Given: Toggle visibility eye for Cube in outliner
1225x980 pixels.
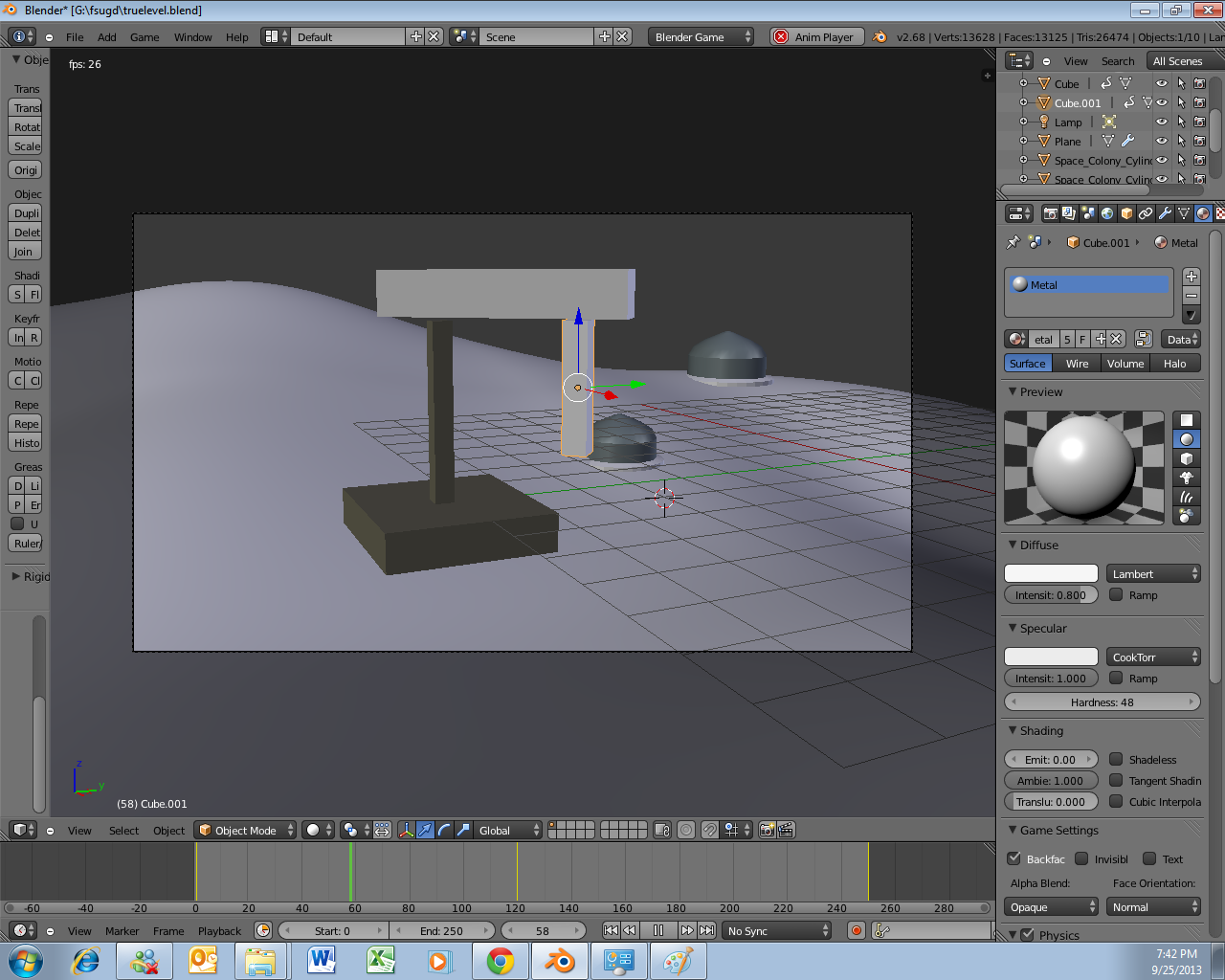Looking at the screenshot, I should 1162,83.
